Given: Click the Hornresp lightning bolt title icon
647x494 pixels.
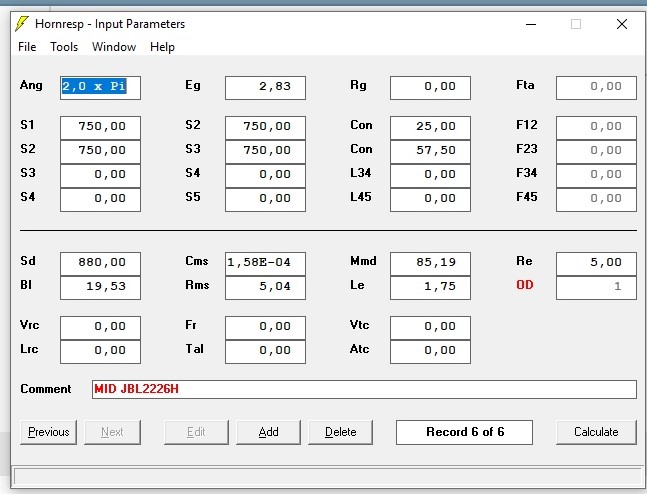Looking at the screenshot, I should pos(22,24).
